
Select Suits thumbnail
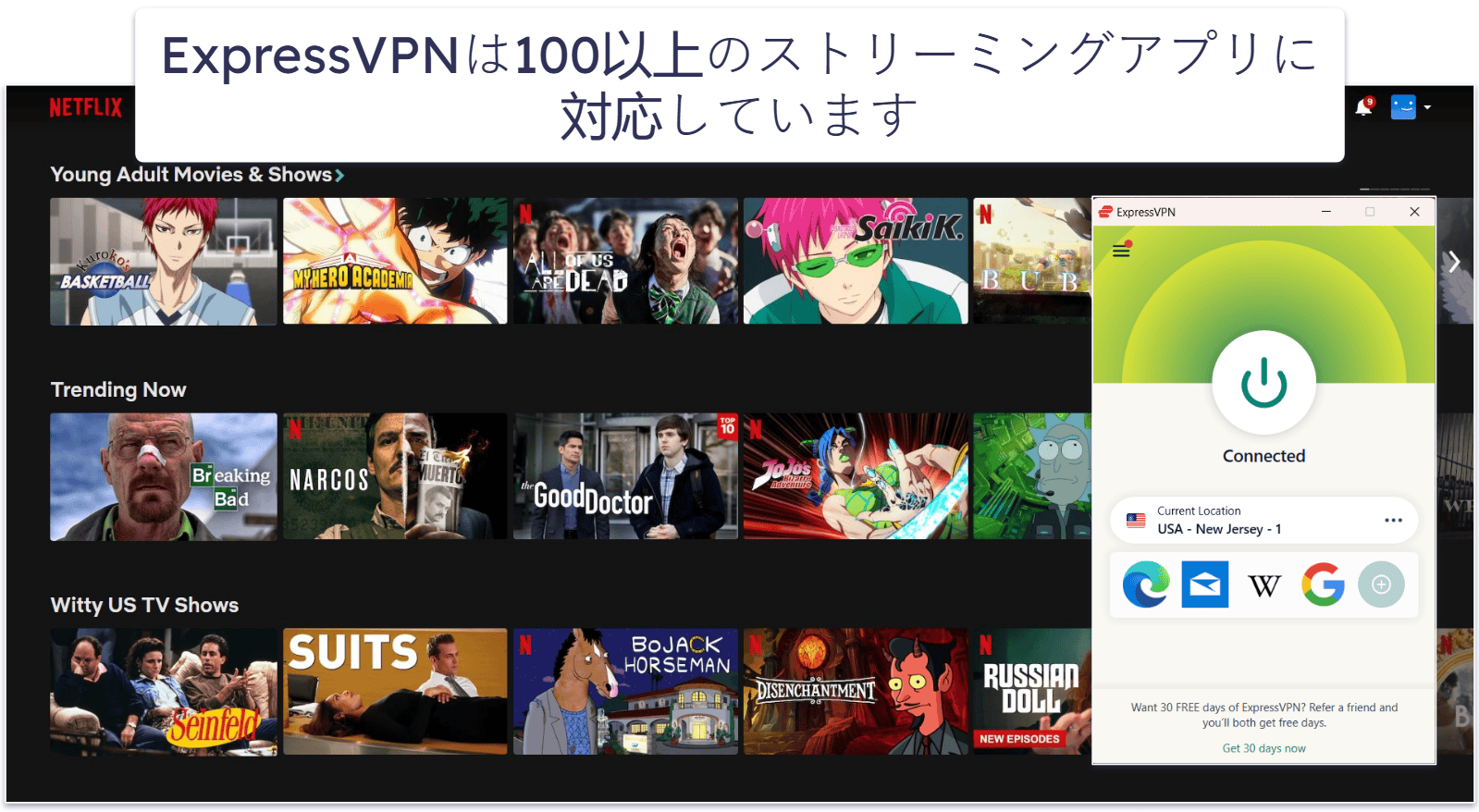[x=395, y=692]
